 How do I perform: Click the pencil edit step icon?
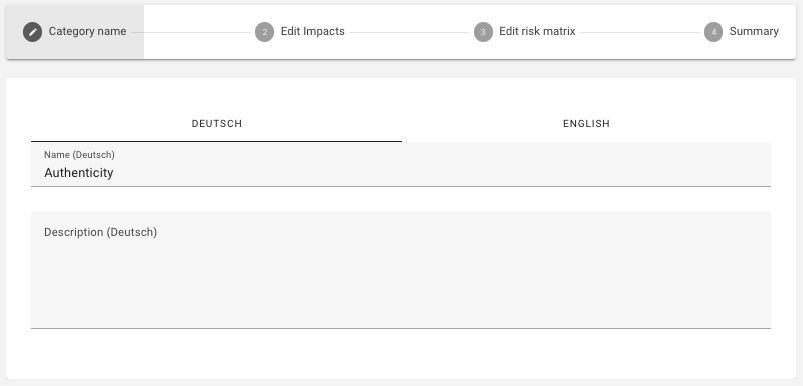point(32,32)
